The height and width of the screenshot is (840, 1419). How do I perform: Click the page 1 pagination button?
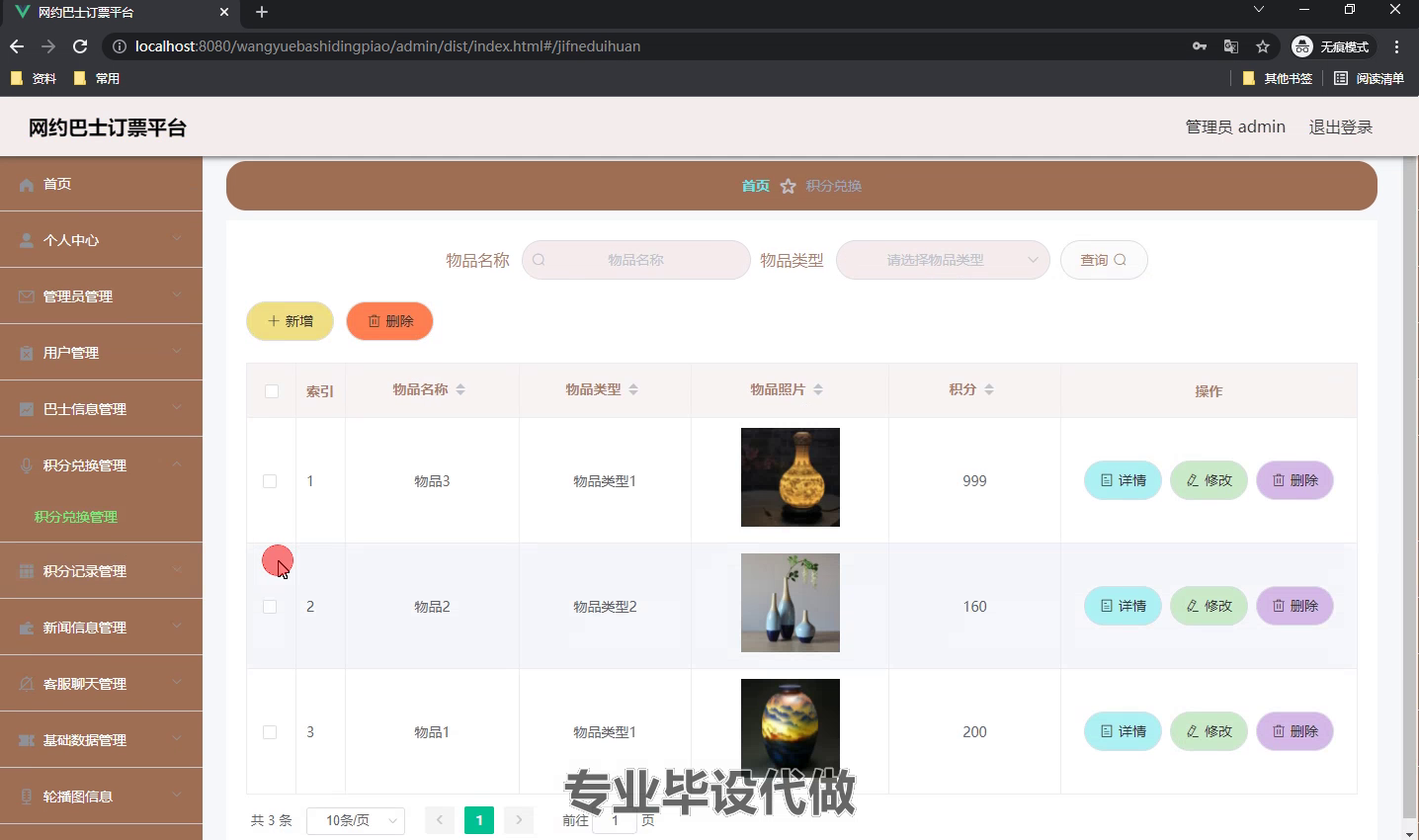(x=479, y=820)
